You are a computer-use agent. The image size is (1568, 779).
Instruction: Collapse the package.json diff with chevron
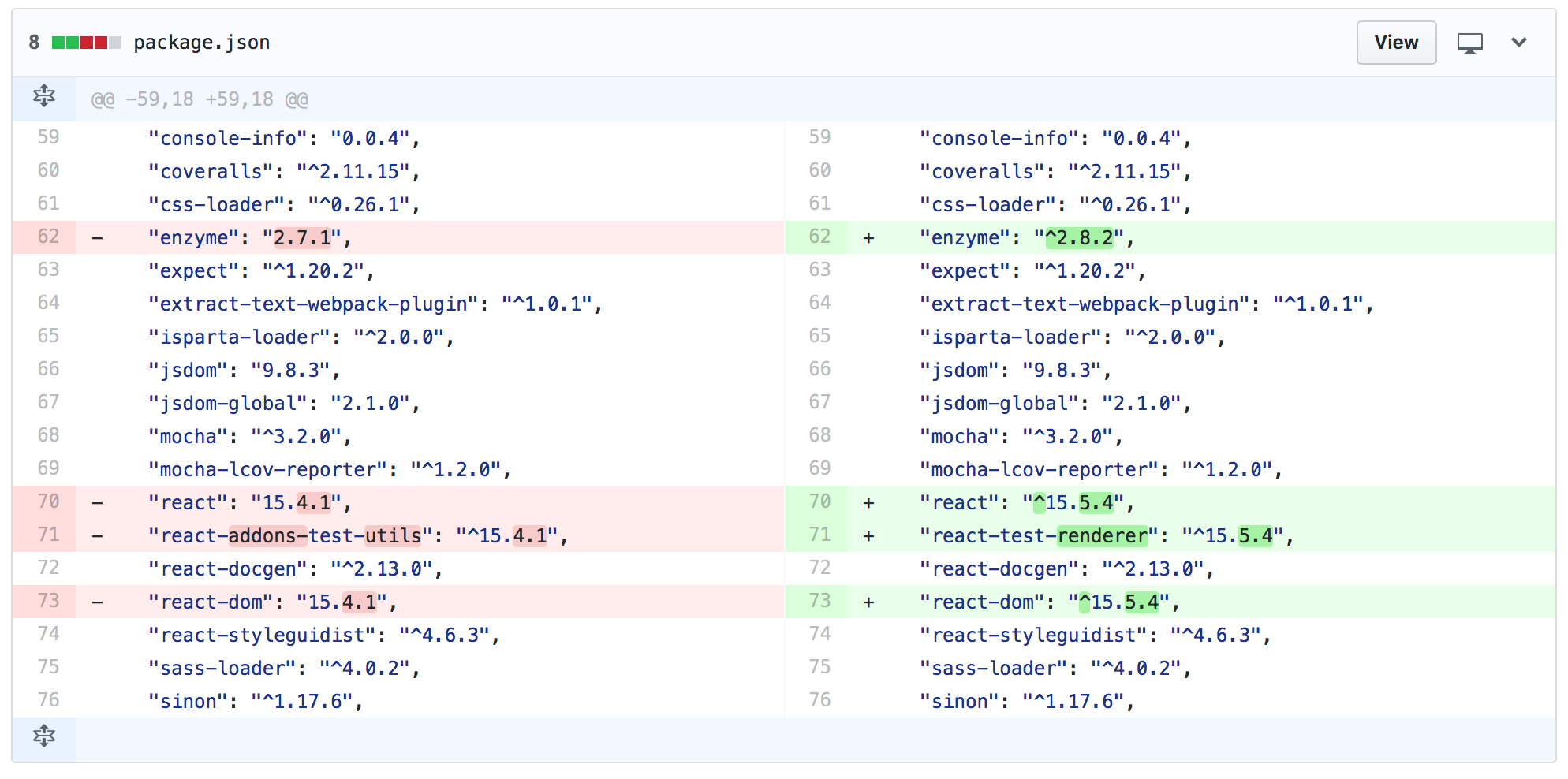coord(1519,43)
